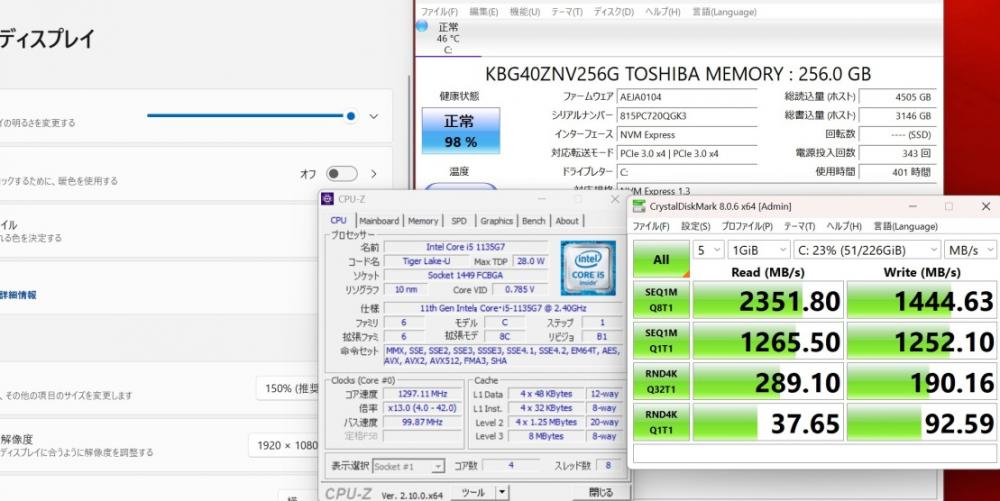Screen dimensions: 1000x501
Task: Open 設定(S) menu in CrystalDiskMark
Action: (695, 226)
